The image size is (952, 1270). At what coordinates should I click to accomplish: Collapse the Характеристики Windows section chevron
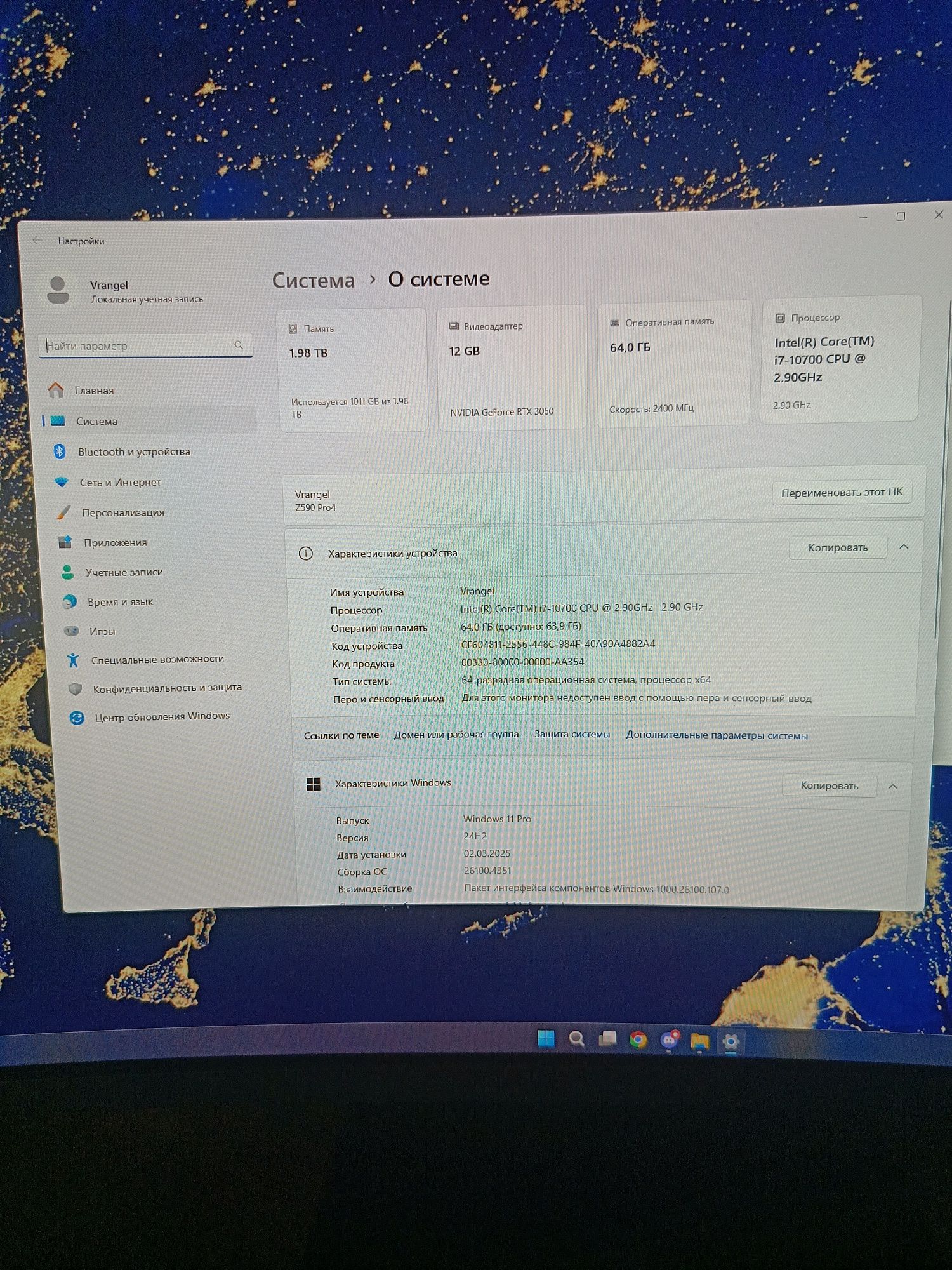(893, 786)
